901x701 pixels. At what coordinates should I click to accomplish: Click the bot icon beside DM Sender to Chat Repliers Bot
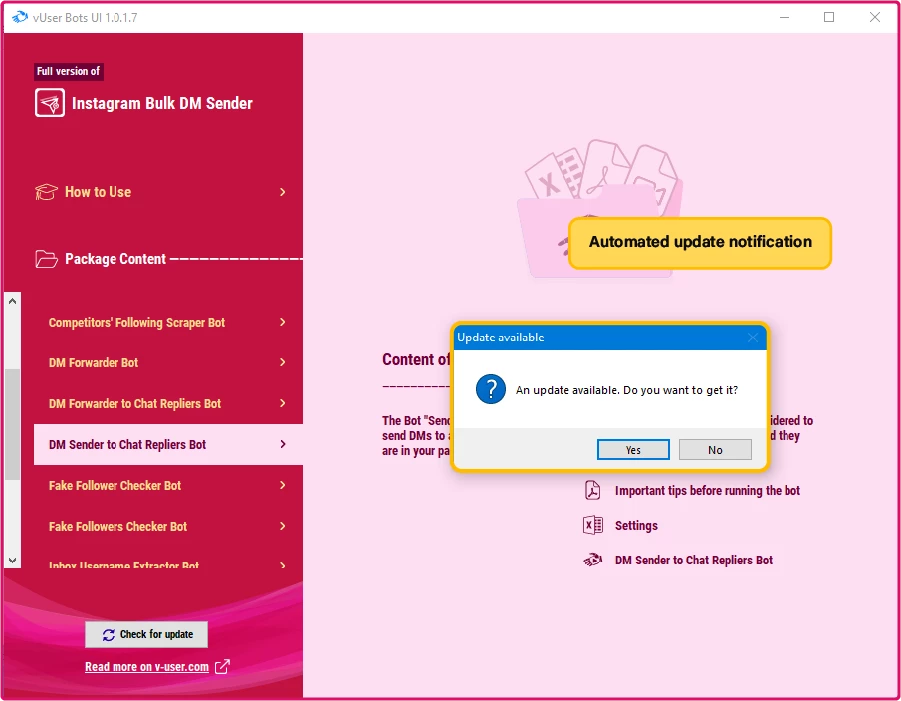point(592,560)
